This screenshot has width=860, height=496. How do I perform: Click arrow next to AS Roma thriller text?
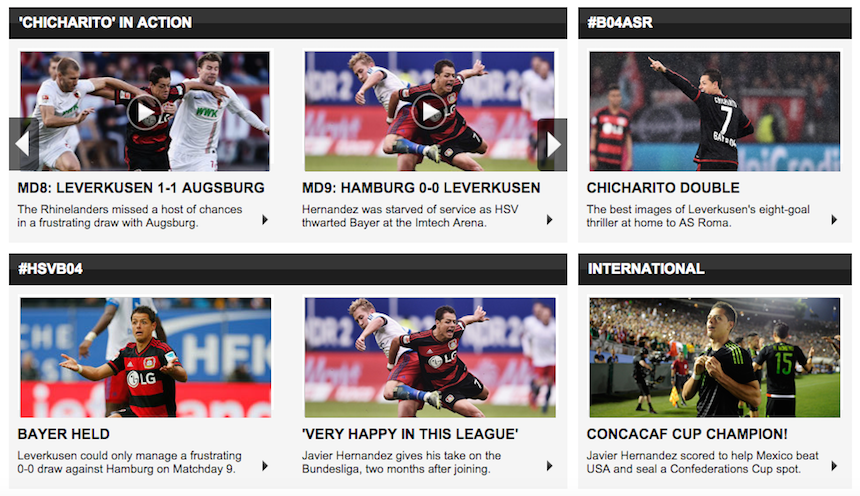834,219
